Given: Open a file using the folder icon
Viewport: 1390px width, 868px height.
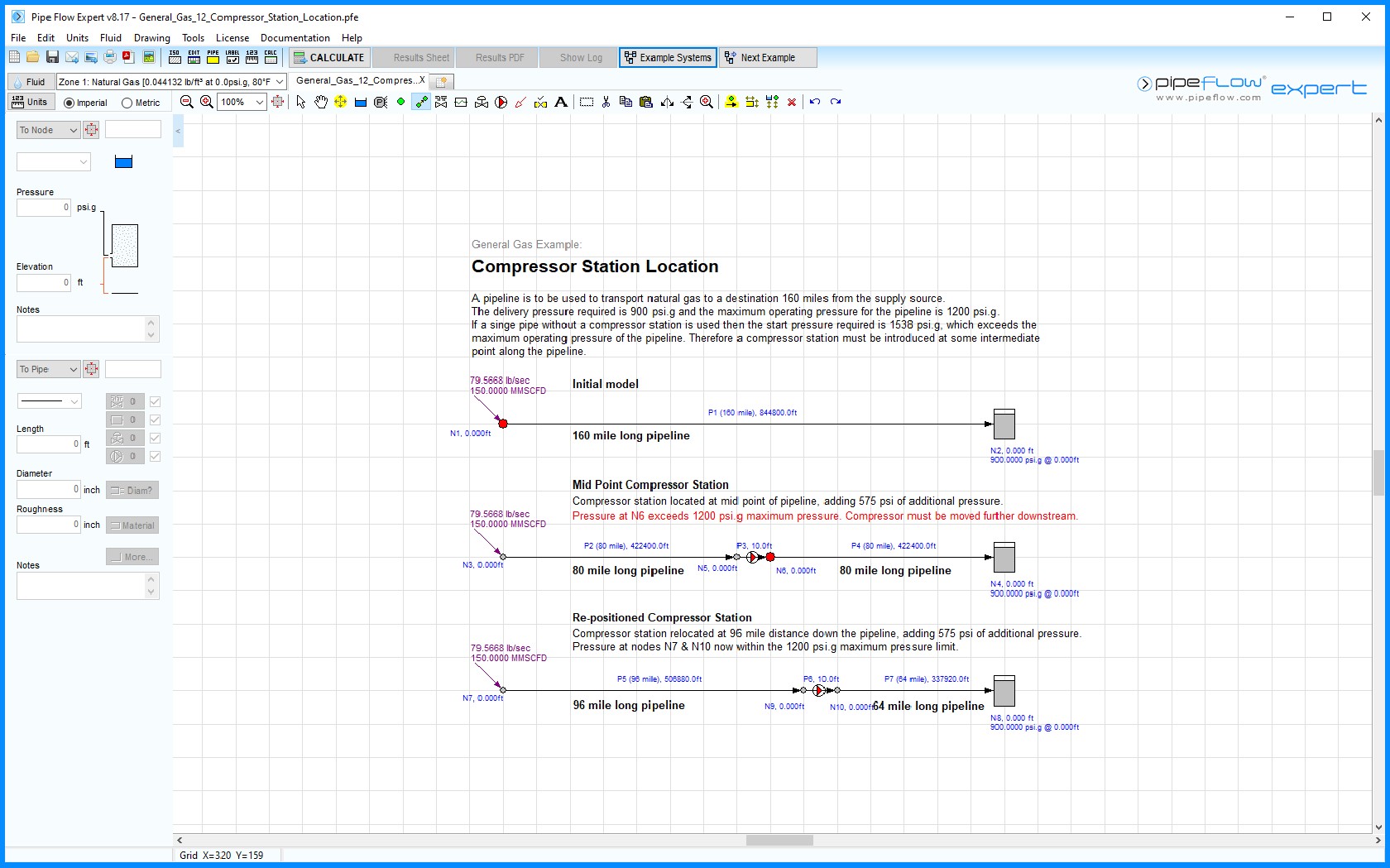Looking at the screenshot, I should [x=32, y=57].
